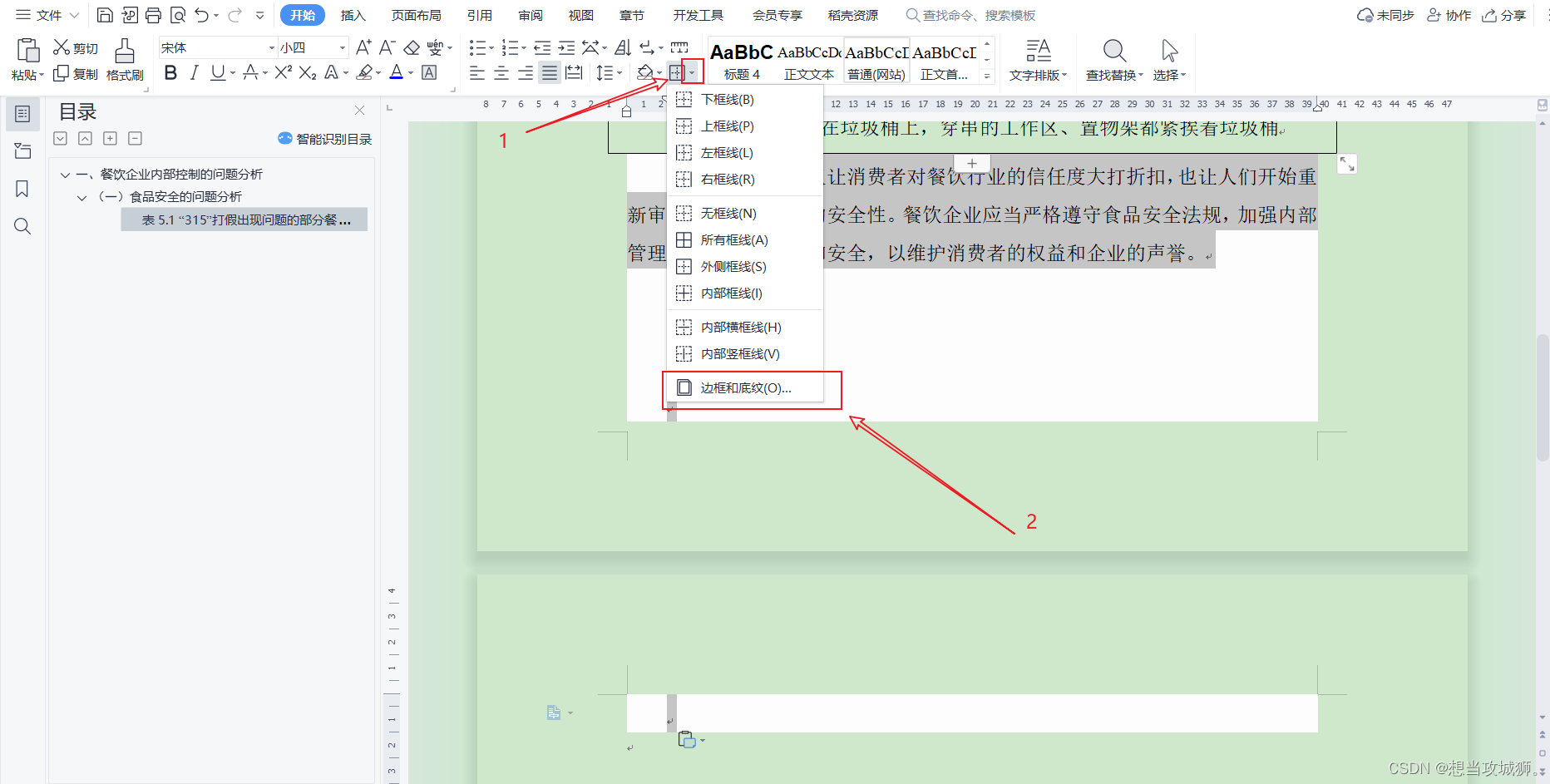The height and width of the screenshot is (784, 1550).
Task: Click the 智能识别目录 button
Action: click(325, 139)
